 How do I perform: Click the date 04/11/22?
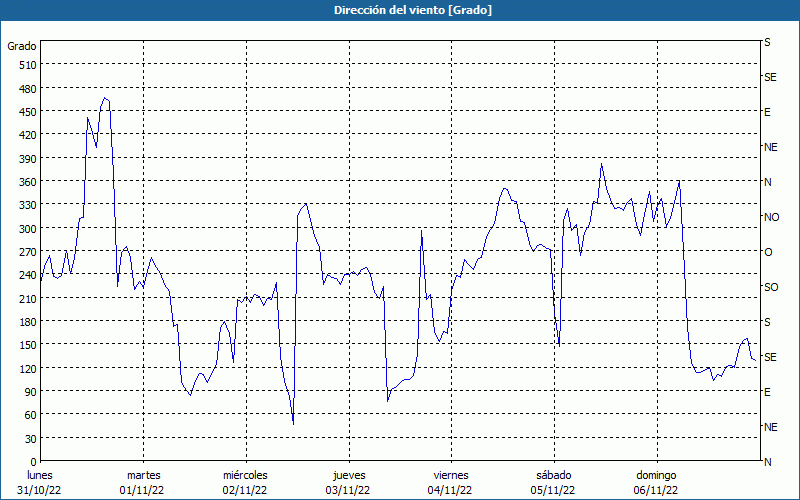pyautogui.click(x=451, y=490)
